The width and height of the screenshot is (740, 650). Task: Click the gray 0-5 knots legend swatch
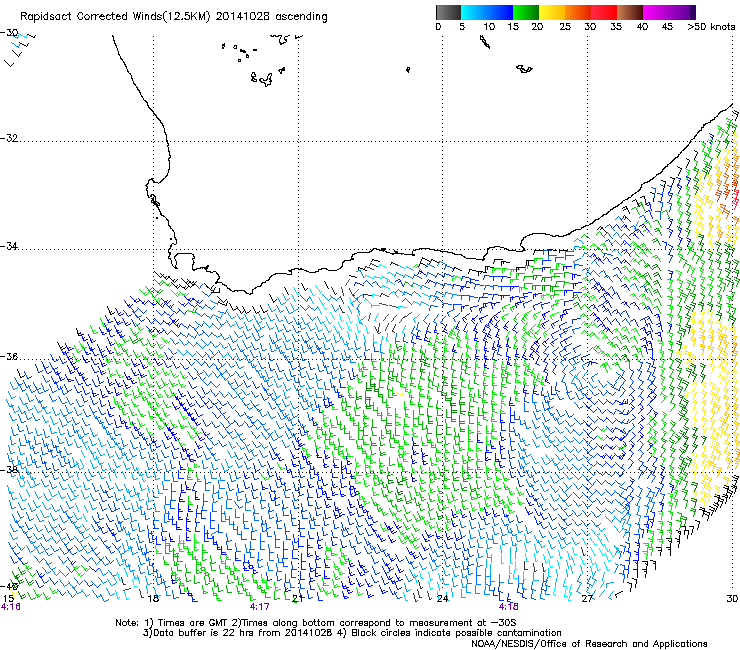point(448,12)
